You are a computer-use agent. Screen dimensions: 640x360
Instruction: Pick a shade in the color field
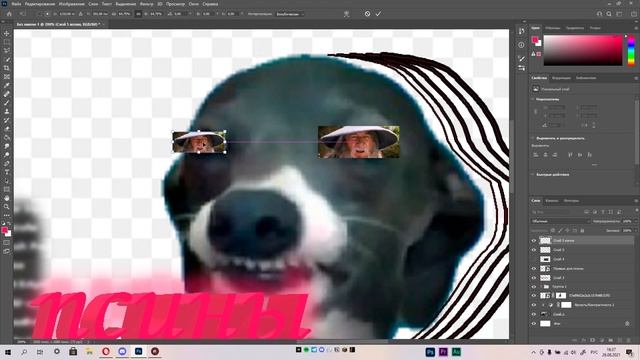coord(582,50)
